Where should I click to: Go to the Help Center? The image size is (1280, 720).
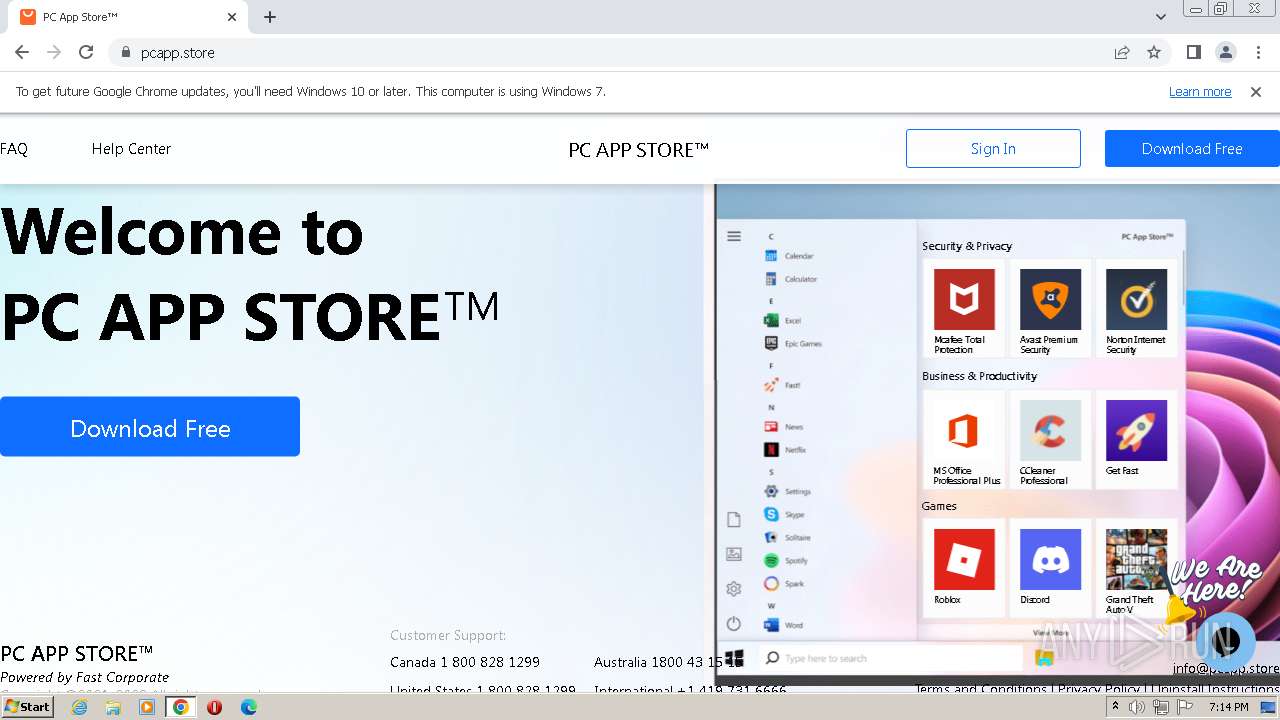[131, 149]
